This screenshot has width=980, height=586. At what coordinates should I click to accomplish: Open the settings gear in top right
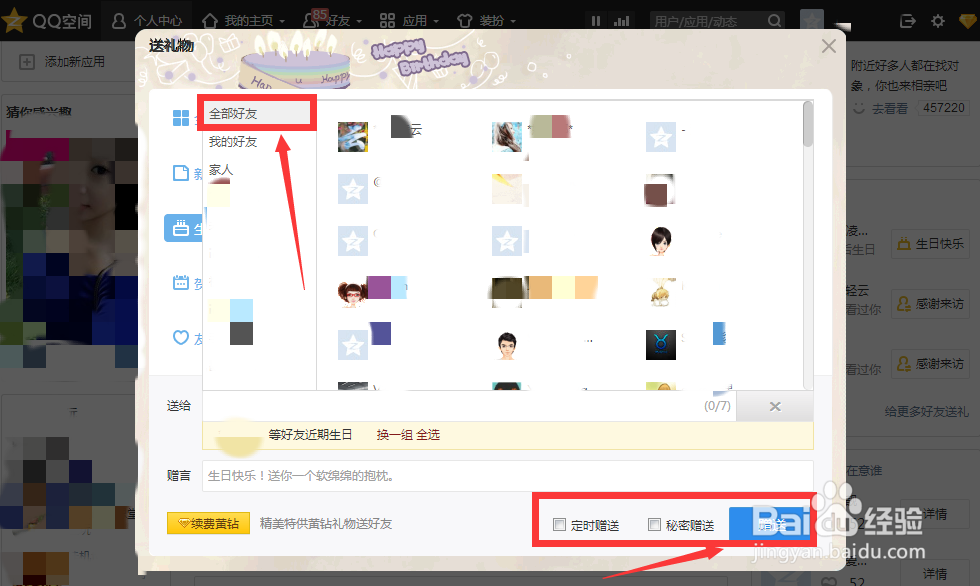click(x=937, y=20)
